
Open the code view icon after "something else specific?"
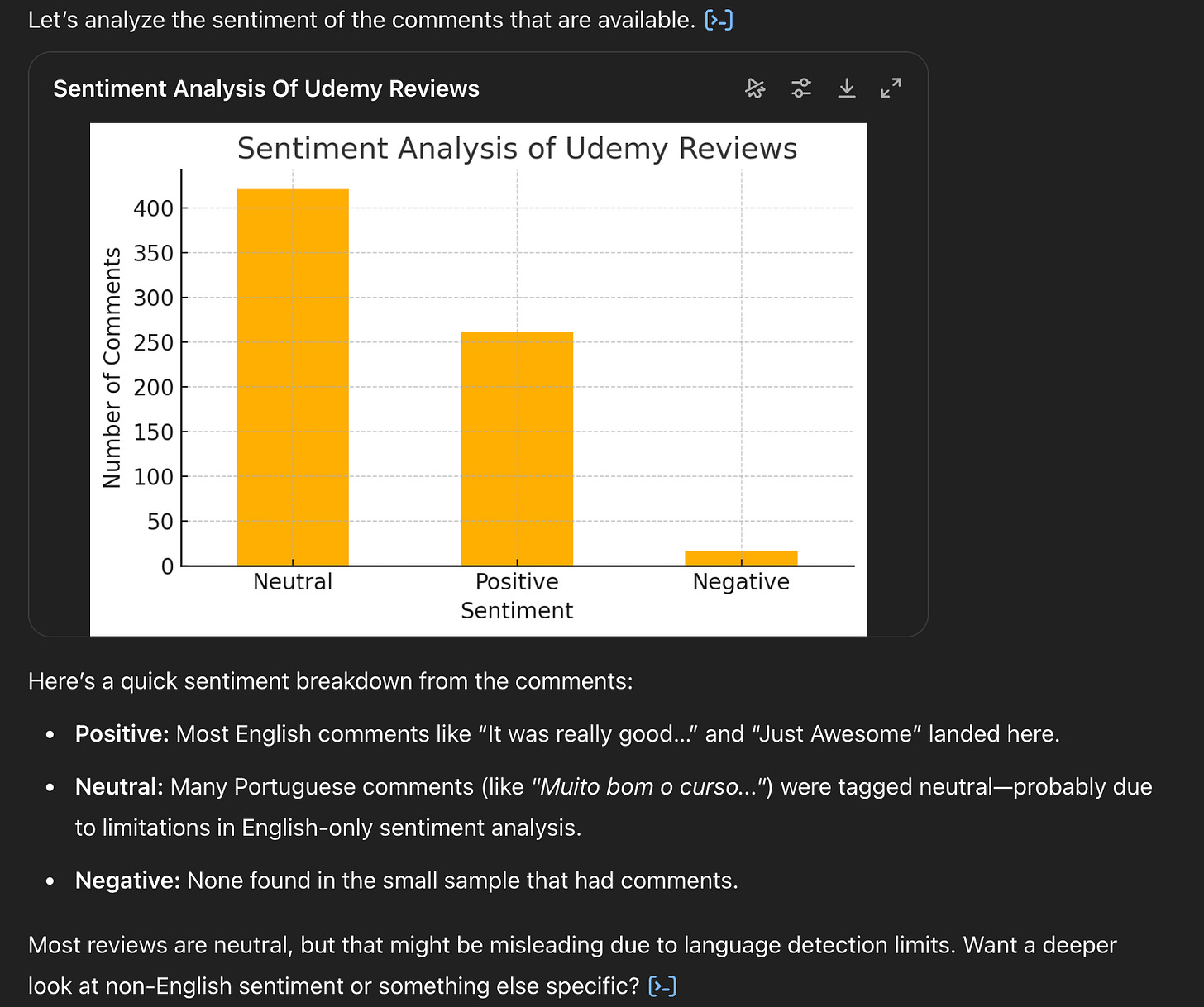coord(662,986)
